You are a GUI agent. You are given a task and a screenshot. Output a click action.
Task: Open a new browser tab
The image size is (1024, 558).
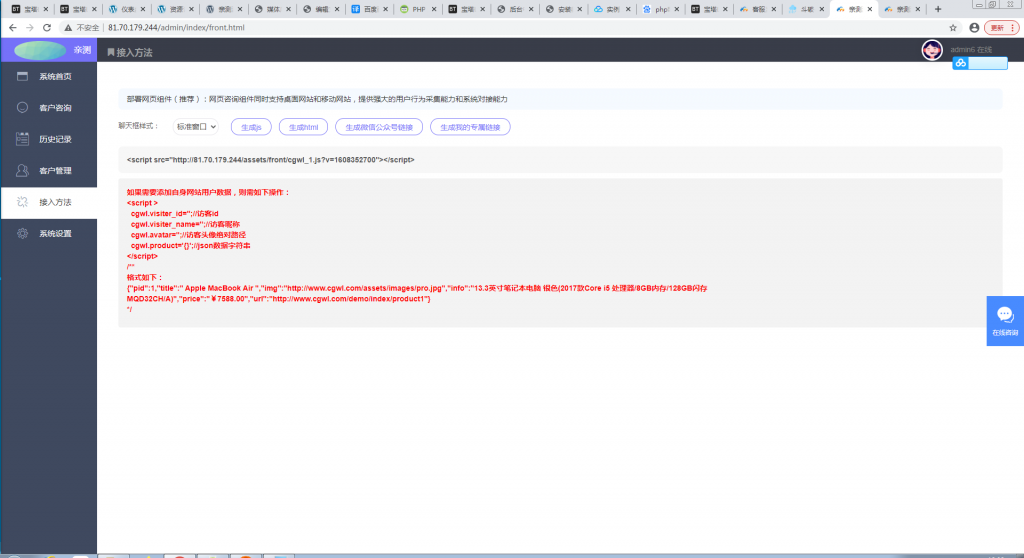click(x=937, y=9)
